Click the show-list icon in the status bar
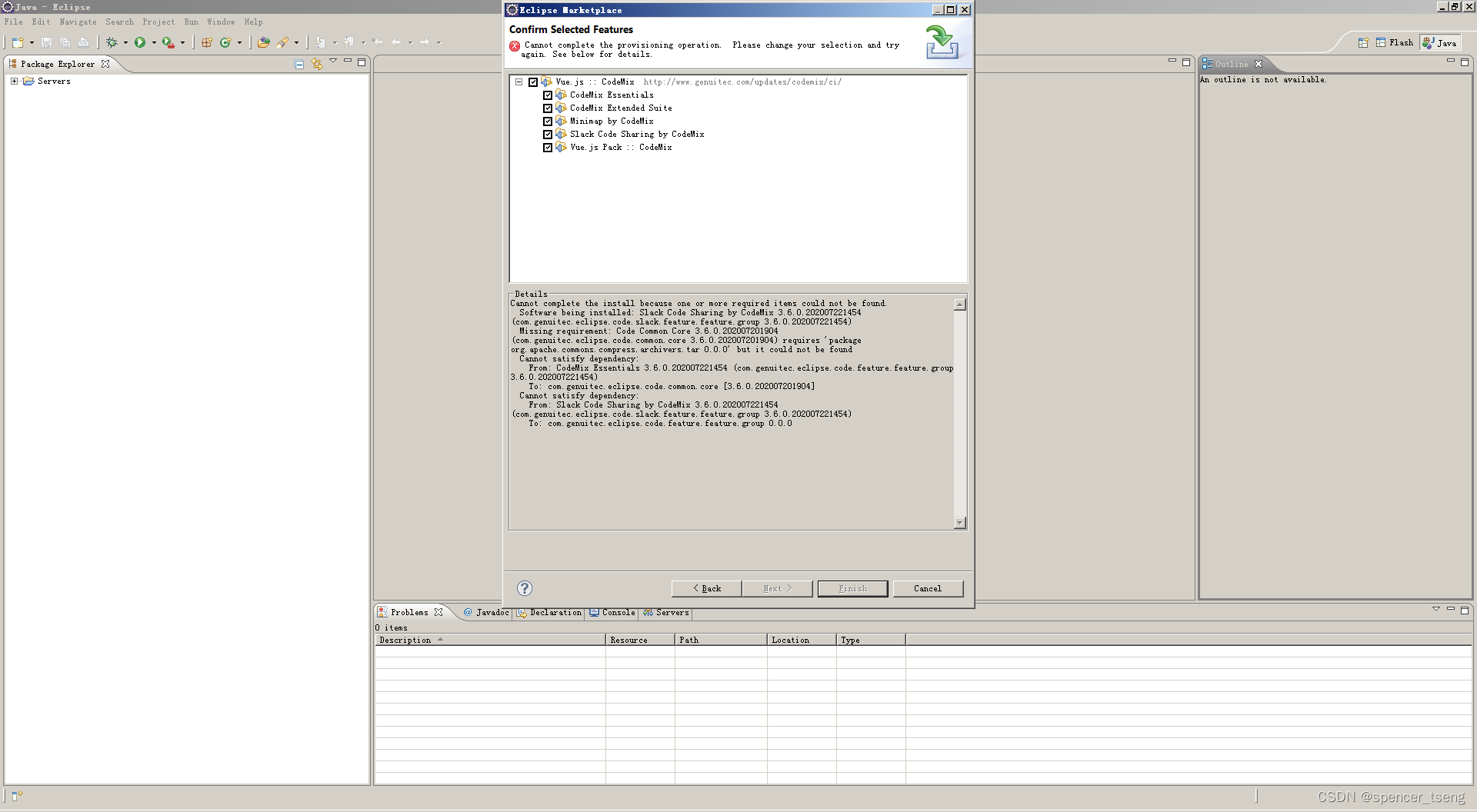The image size is (1477, 812). (17, 796)
